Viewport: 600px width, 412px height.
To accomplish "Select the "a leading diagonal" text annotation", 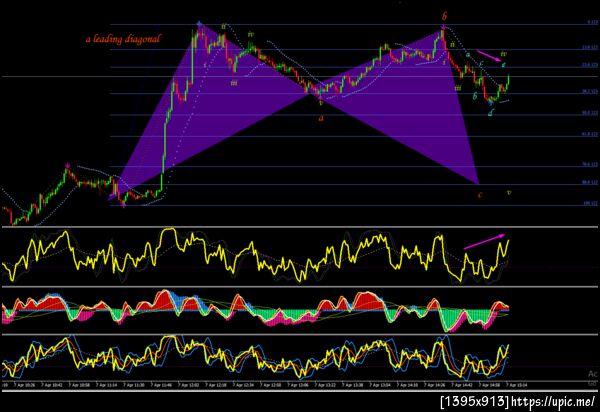I will (123, 39).
